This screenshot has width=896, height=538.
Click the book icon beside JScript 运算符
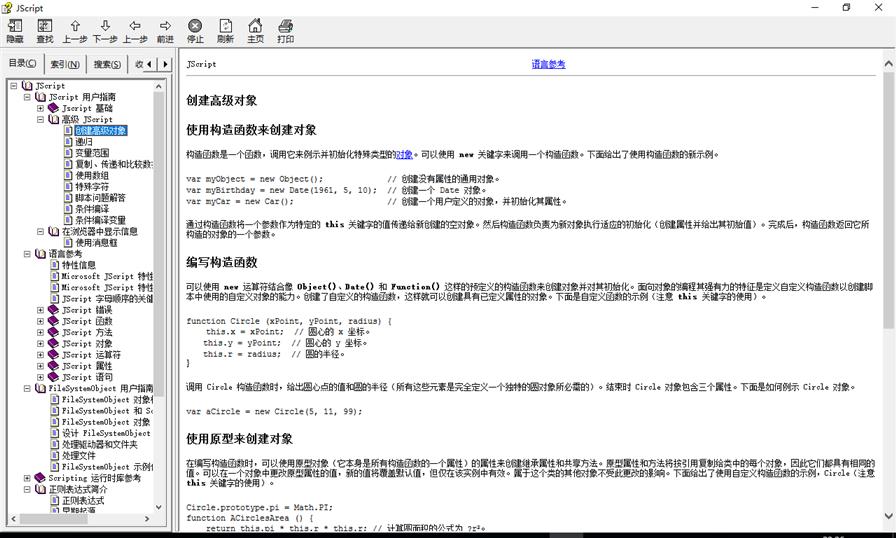pyautogui.click(x=54, y=355)
